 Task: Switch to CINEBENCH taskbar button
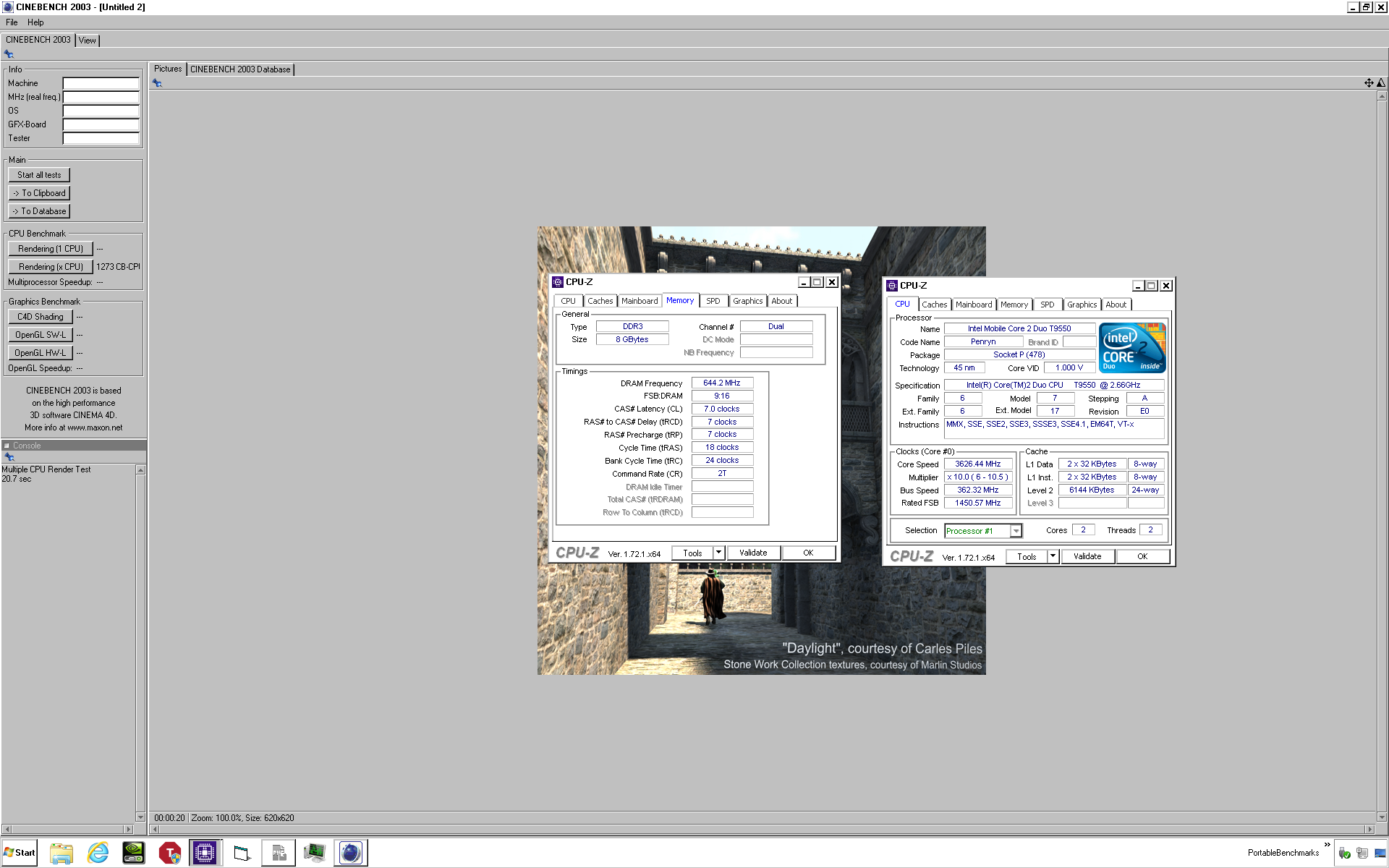tap(351, 853)
